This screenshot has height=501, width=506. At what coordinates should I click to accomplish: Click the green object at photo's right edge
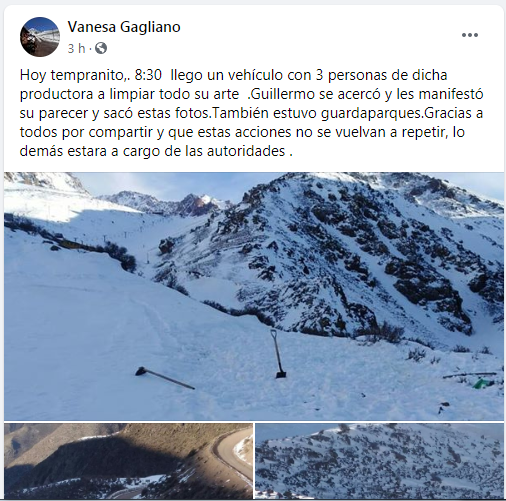tap(483, 383)
